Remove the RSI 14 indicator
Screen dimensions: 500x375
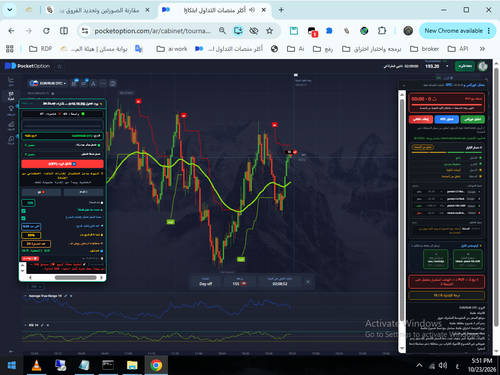coord(48,325)
